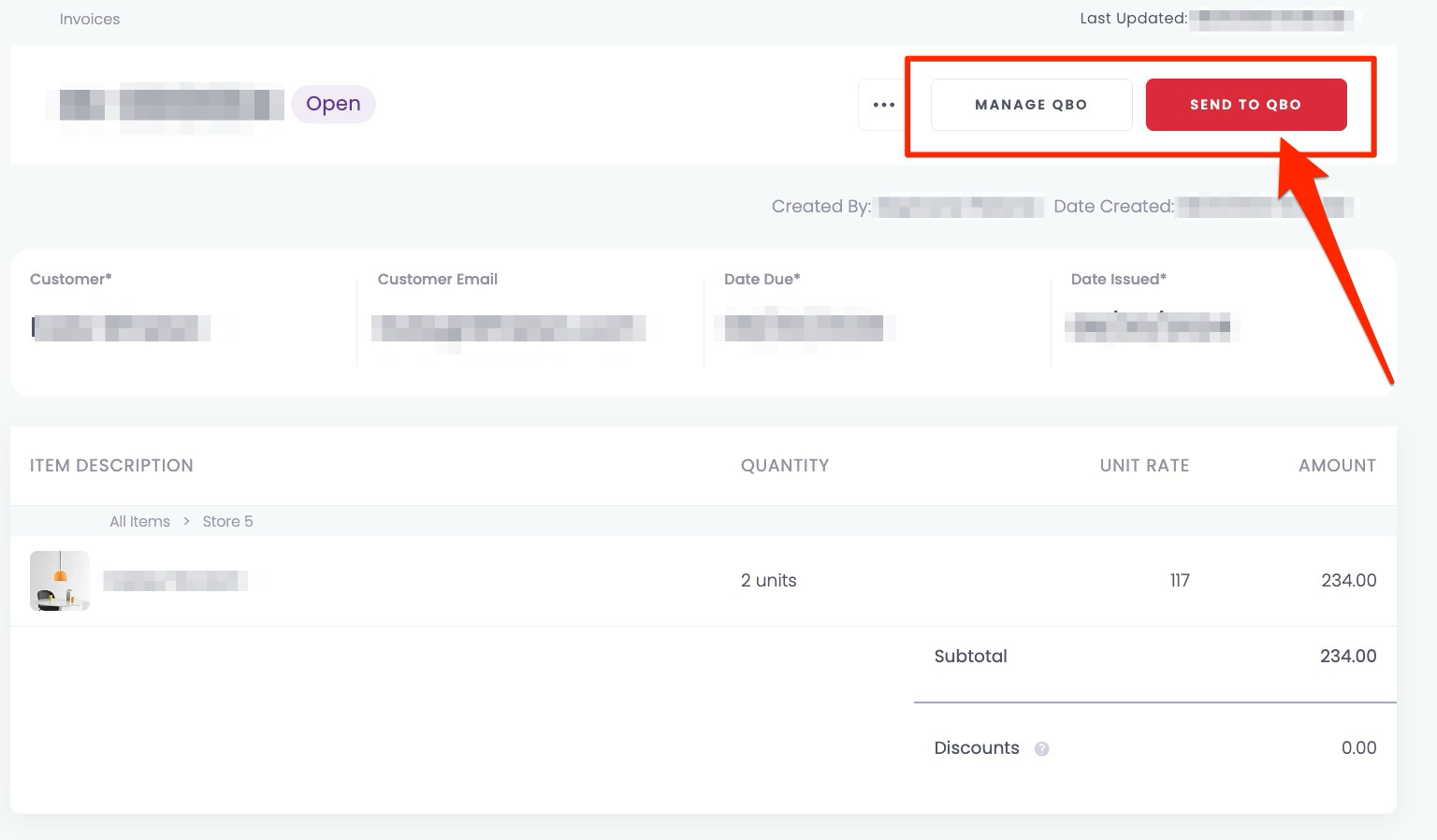The width and height of the screenshot is (1437, 840).
Task: Click the Send to QBO button
Action: tap(1246, 105)
